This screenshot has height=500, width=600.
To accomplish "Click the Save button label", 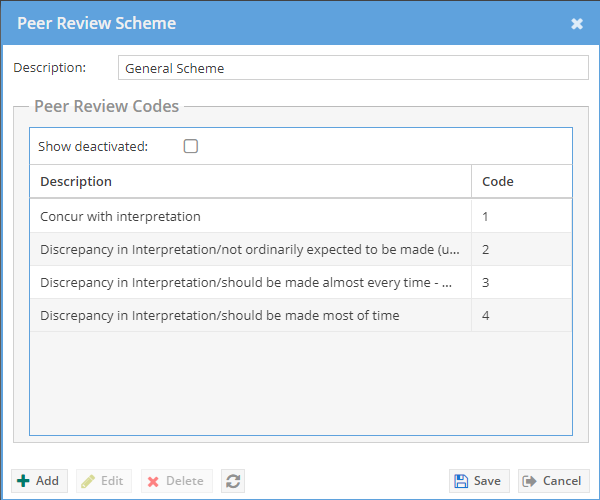I will pos(487,481).
